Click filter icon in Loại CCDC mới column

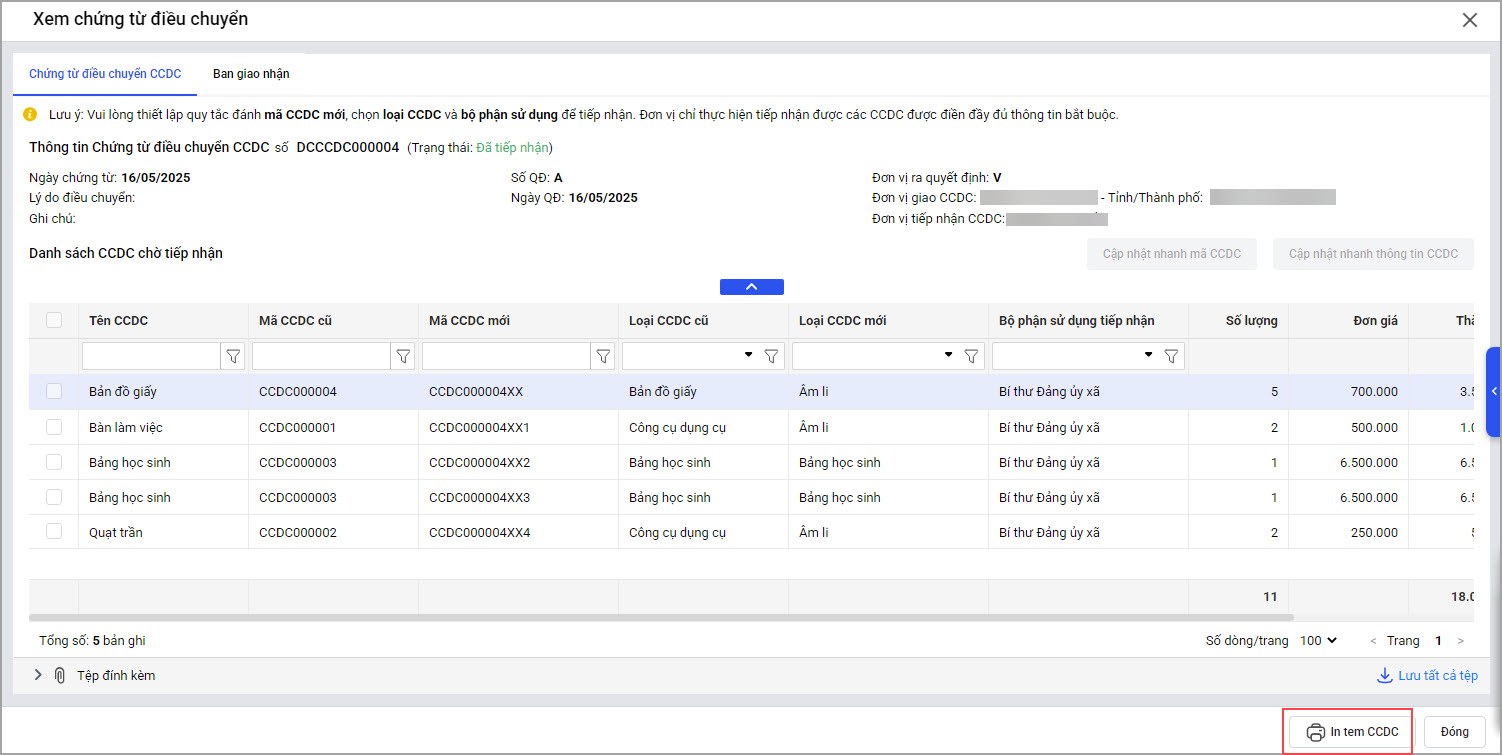pyautogui.click(x=971, y=356)
